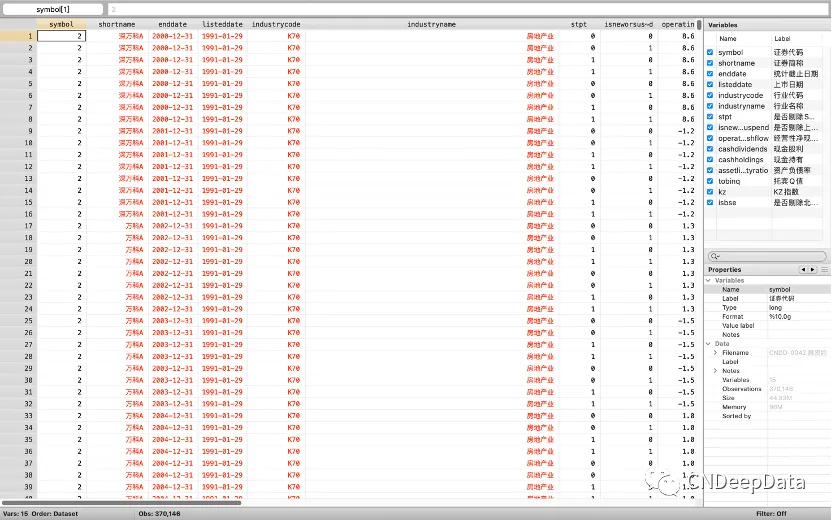Collapse the Variables section in Properties
Viewport: 832px width, 520px height.
coord(708,280)
